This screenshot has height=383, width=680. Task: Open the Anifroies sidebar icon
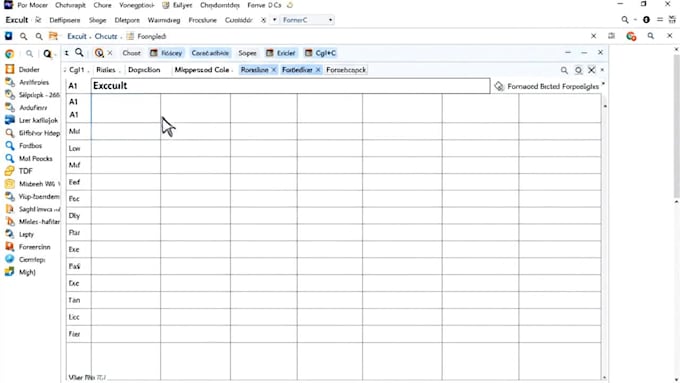[x=10, y=82]
